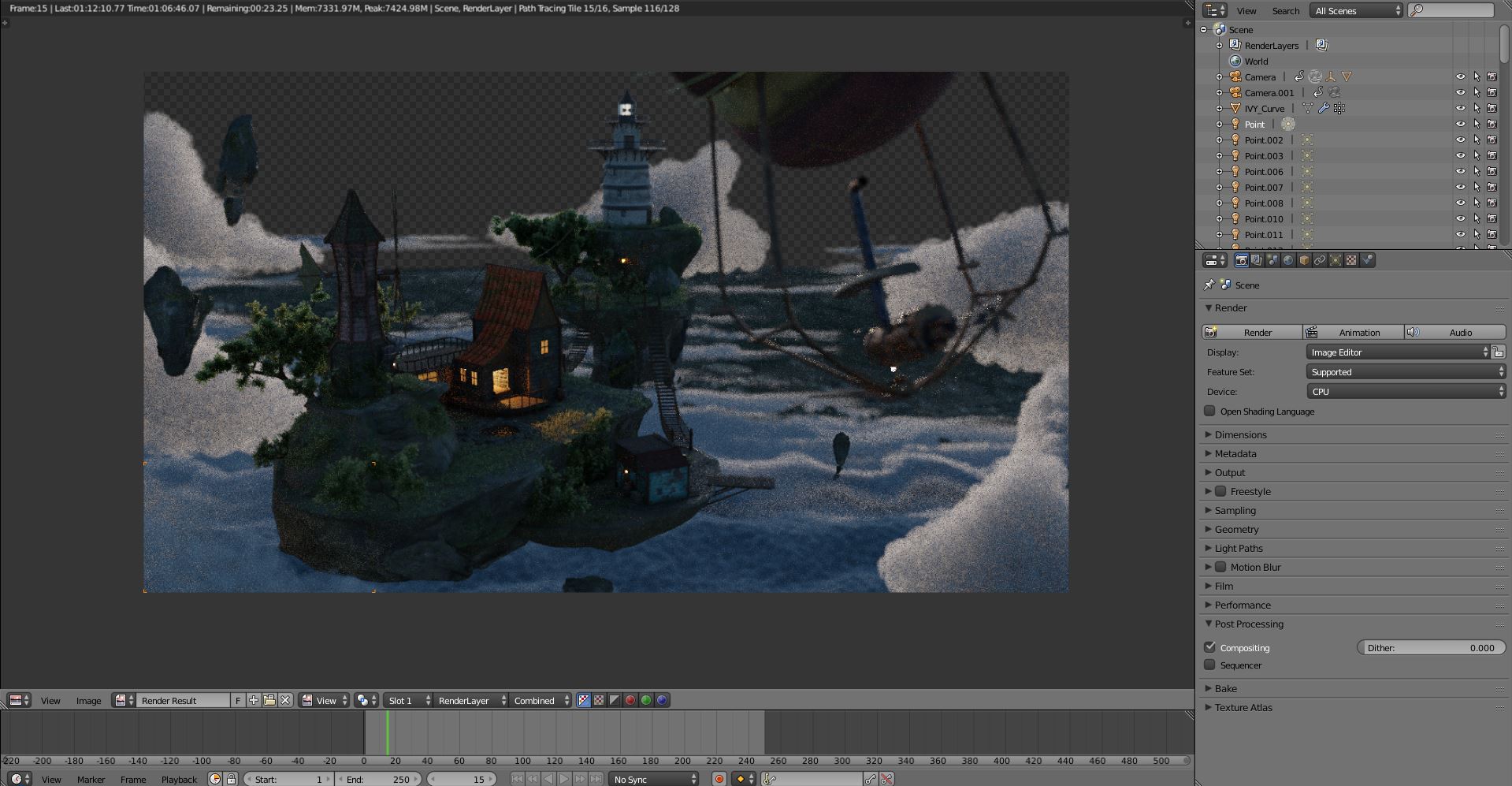Viewport: 1512px width, 786px height.
Task: Click the Audio mixdown button
Action: (1455, 332)
